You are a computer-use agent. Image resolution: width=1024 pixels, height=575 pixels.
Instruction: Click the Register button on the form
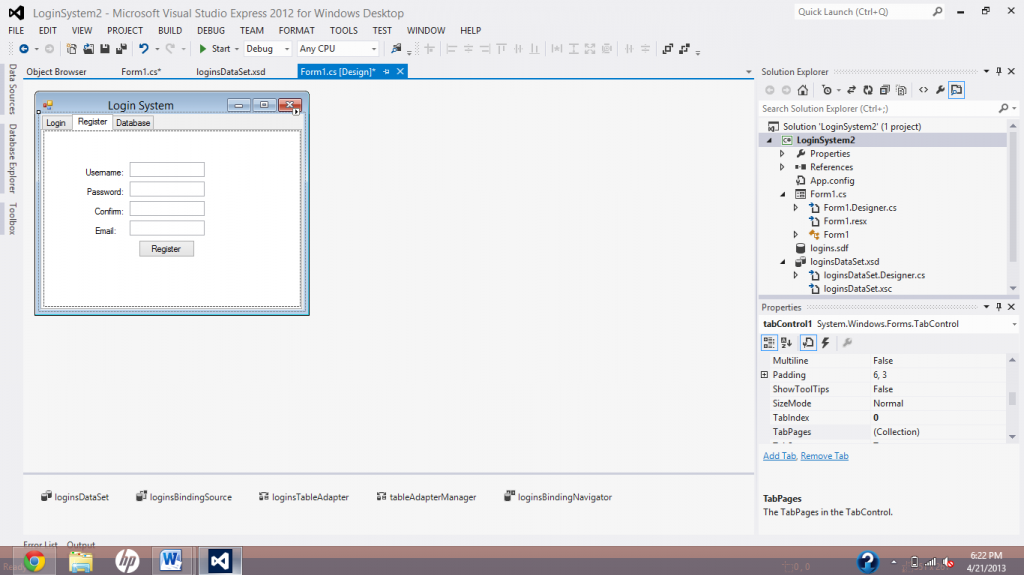point(166,249)
